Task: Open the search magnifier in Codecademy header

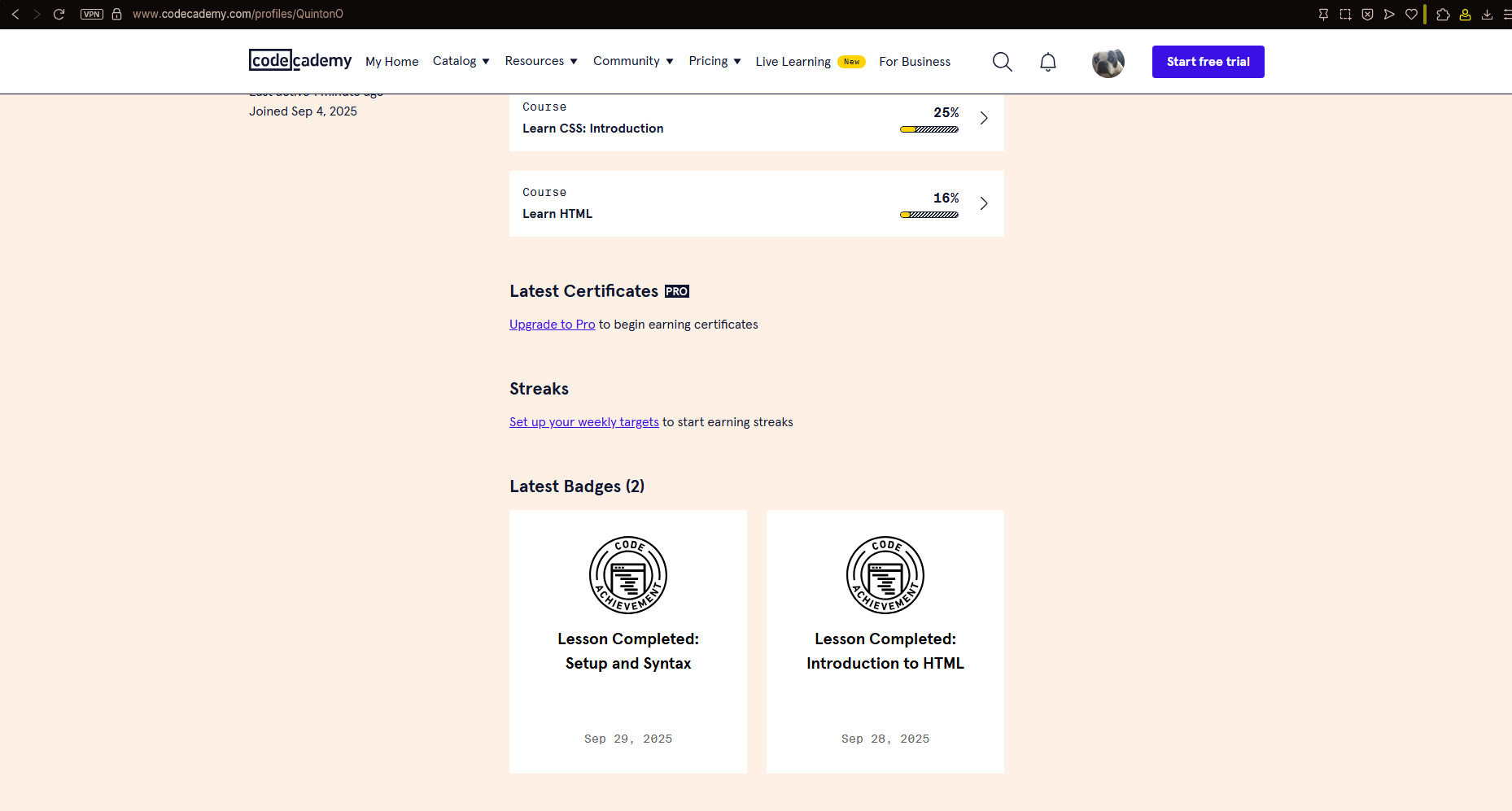Action: pos(1002,62)
